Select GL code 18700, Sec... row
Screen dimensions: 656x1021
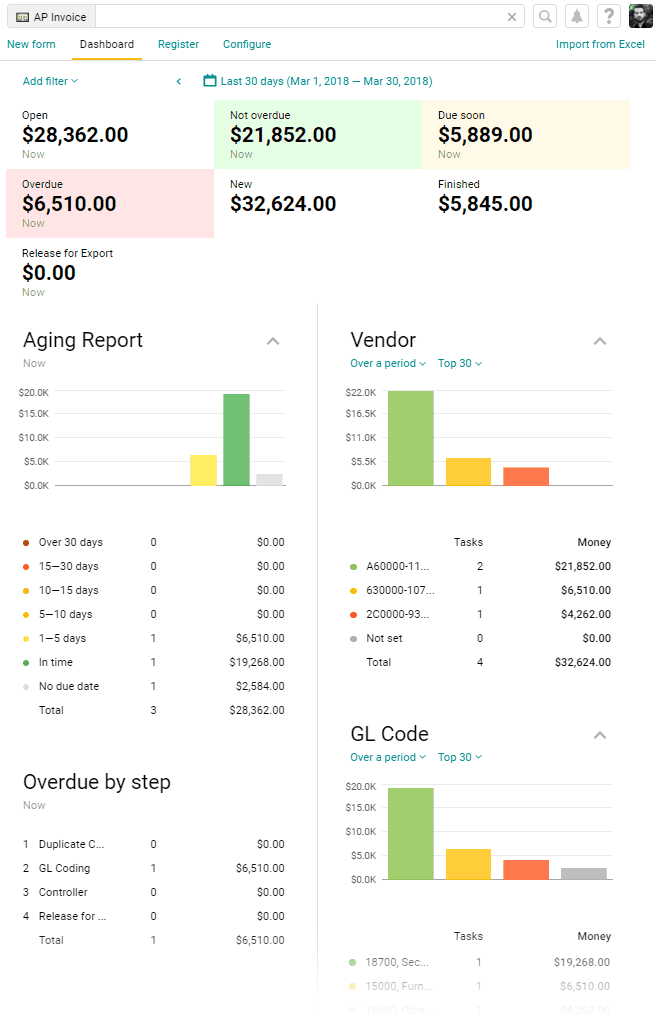[x=481, y=962]
